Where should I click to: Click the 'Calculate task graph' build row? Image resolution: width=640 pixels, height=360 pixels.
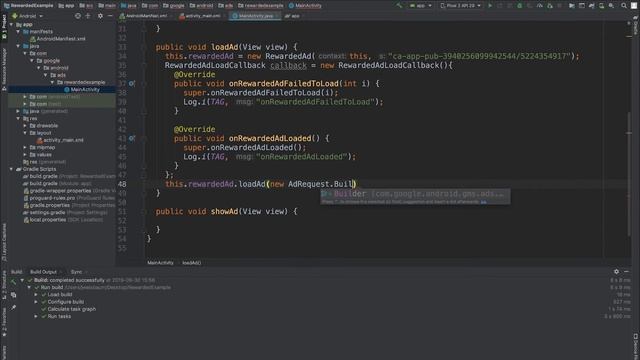tap(72, 309)
